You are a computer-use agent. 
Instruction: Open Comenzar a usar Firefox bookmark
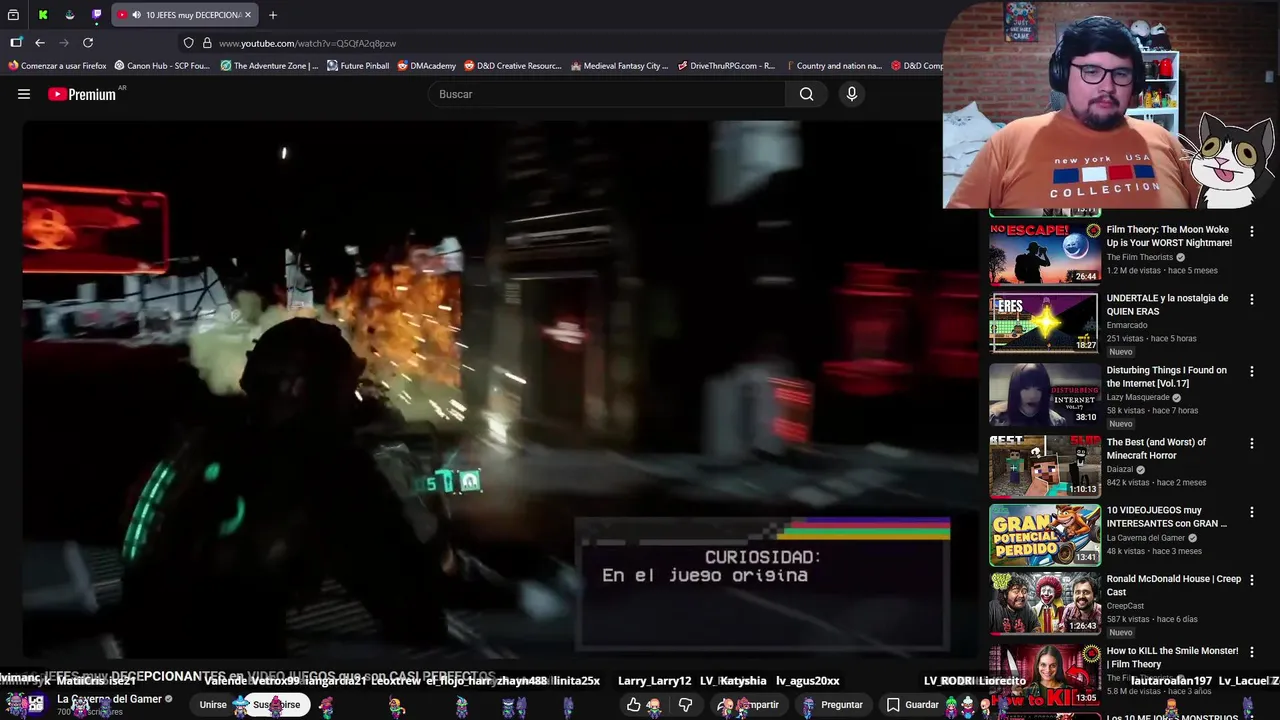pos(57,66)
